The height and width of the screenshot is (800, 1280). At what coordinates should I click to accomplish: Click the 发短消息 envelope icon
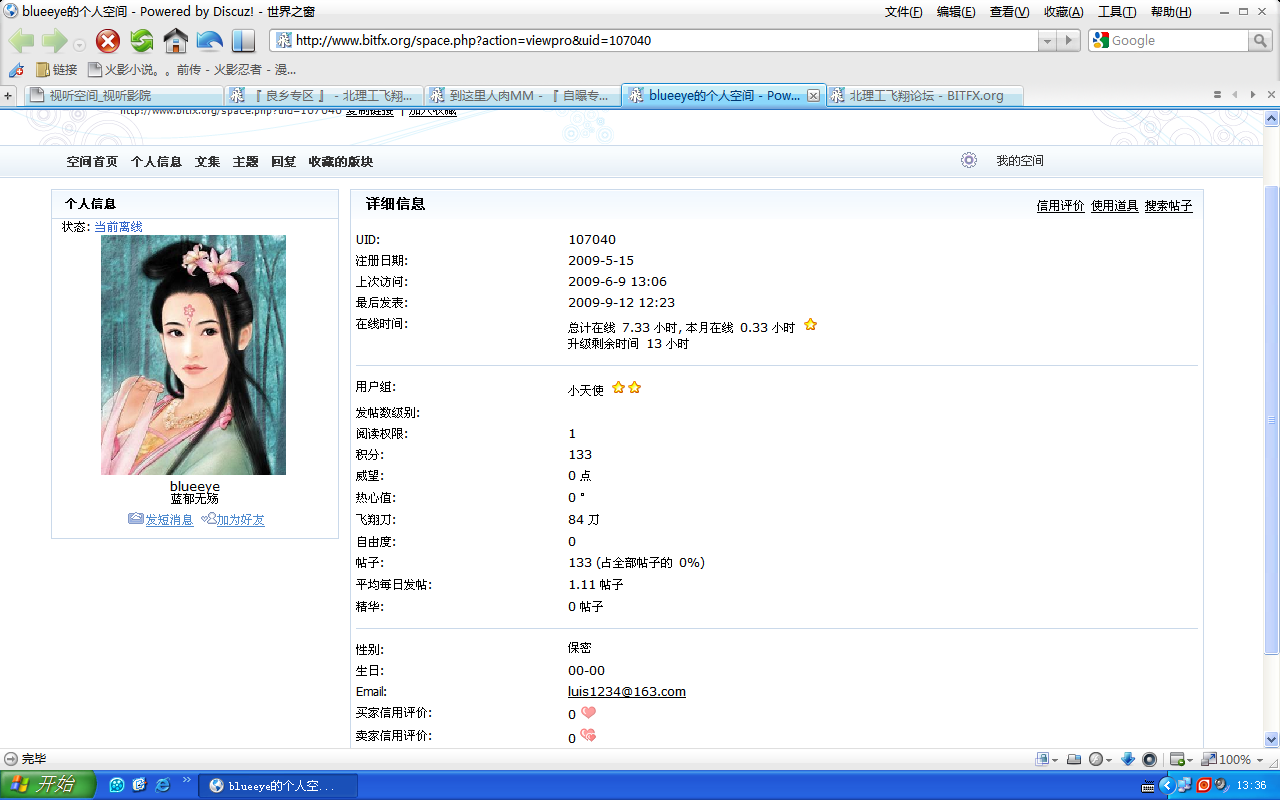tap(136, 519)
